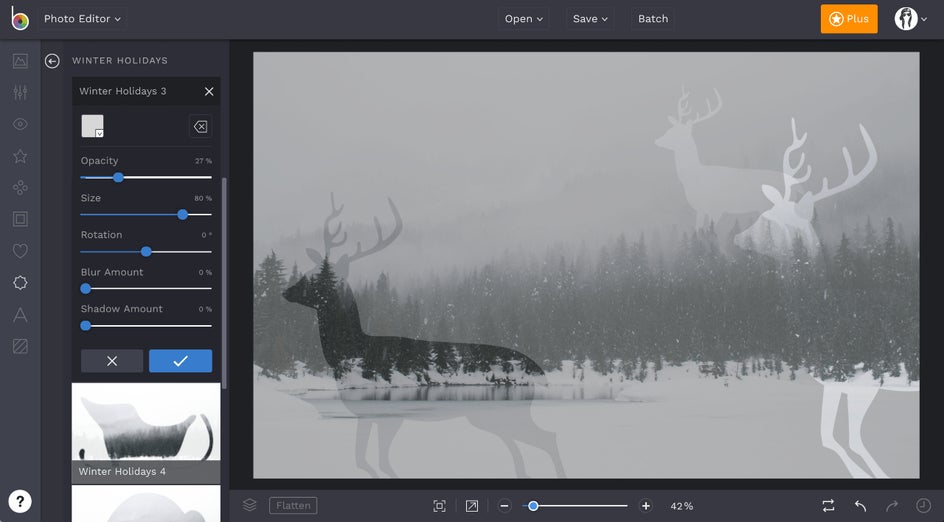Click the compare original swap icon
Image resolution: width=944 pixels, height=522 pixels.
click(828, 506)
